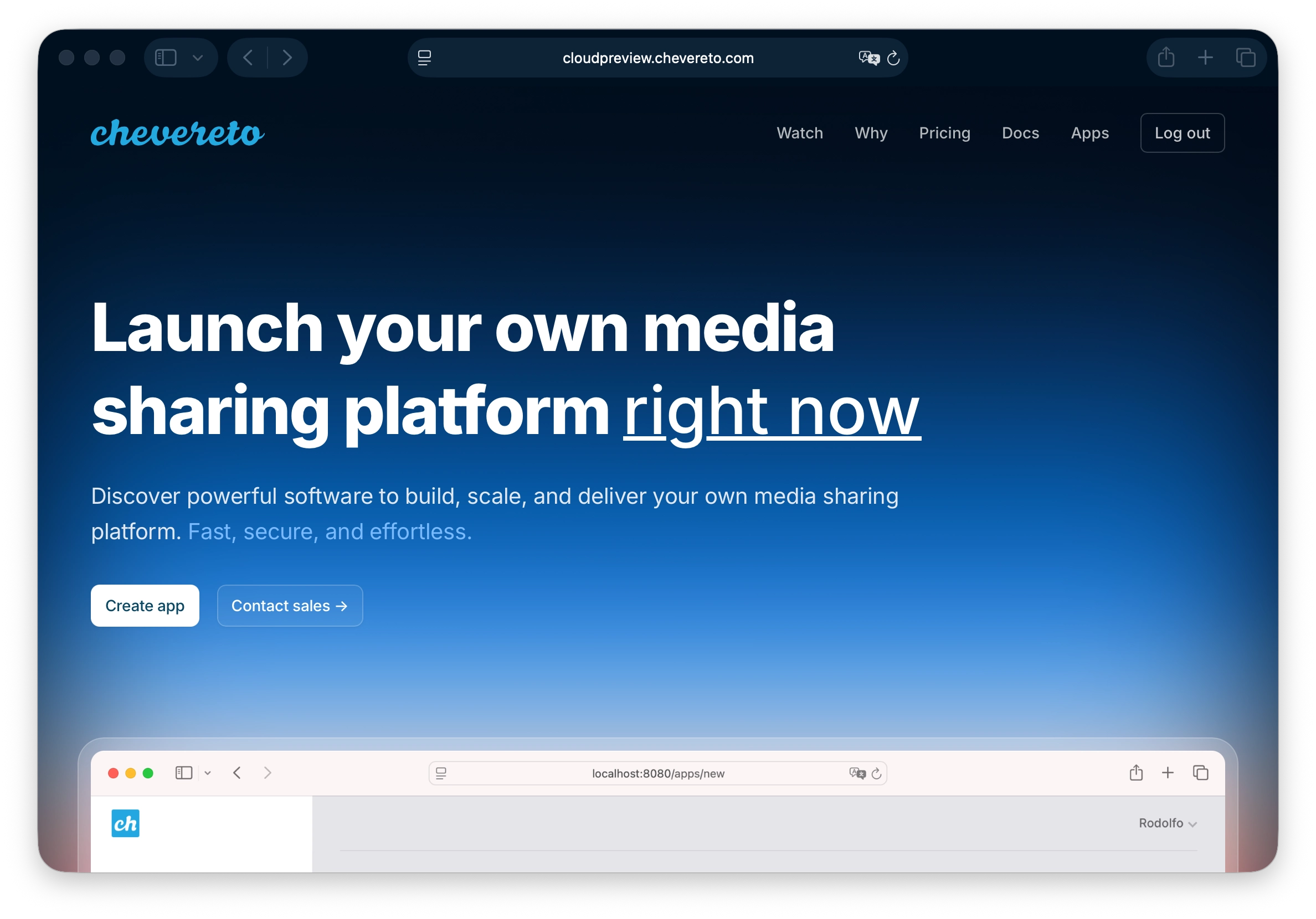
Task: Click the page menu icon in the preview address bar
Action: [x=441, y=773]
